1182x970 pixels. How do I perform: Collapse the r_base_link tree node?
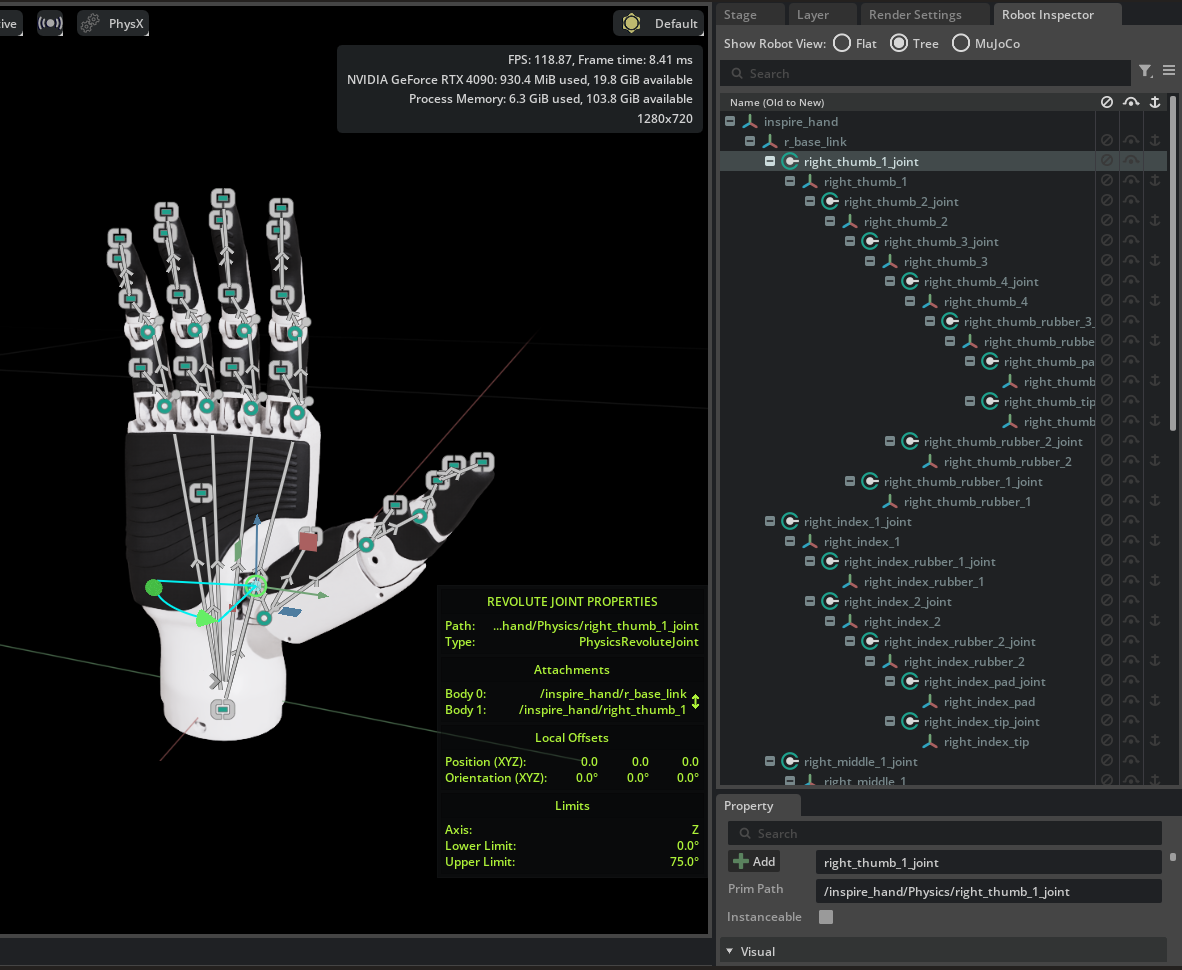[x=750, y=141]
